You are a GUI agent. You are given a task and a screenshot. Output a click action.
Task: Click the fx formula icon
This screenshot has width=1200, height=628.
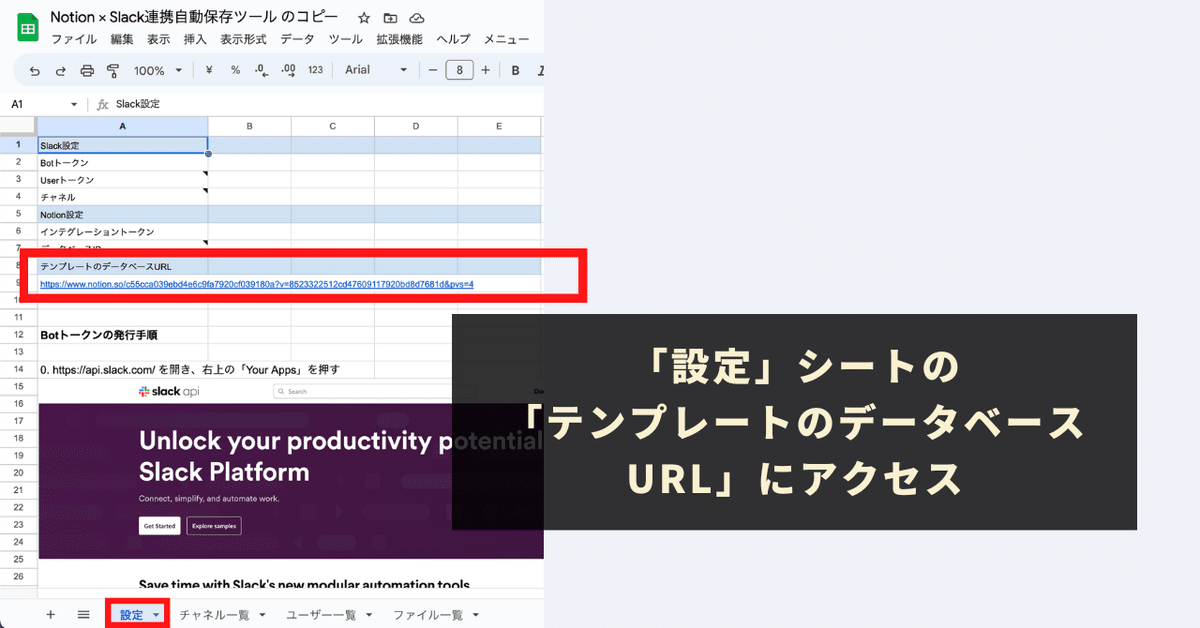coord(102,104)
